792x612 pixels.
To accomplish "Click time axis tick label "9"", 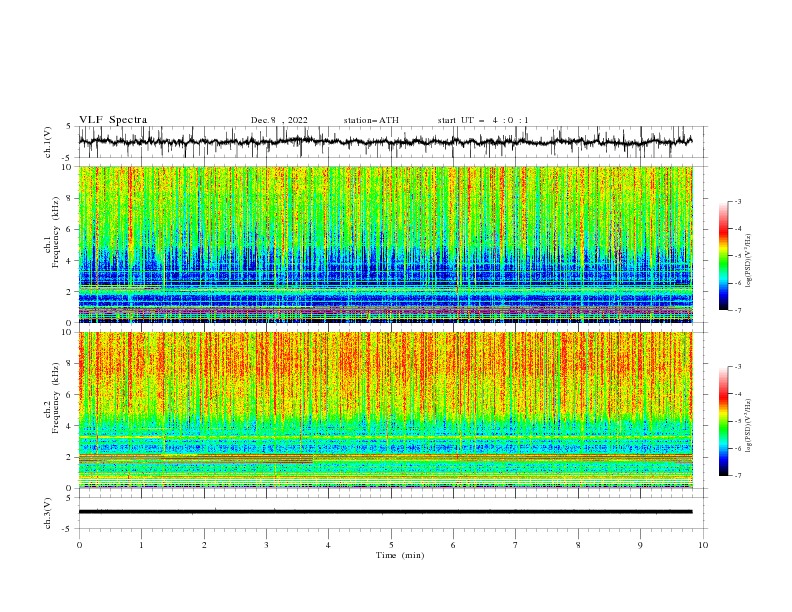I will [640, 545].
